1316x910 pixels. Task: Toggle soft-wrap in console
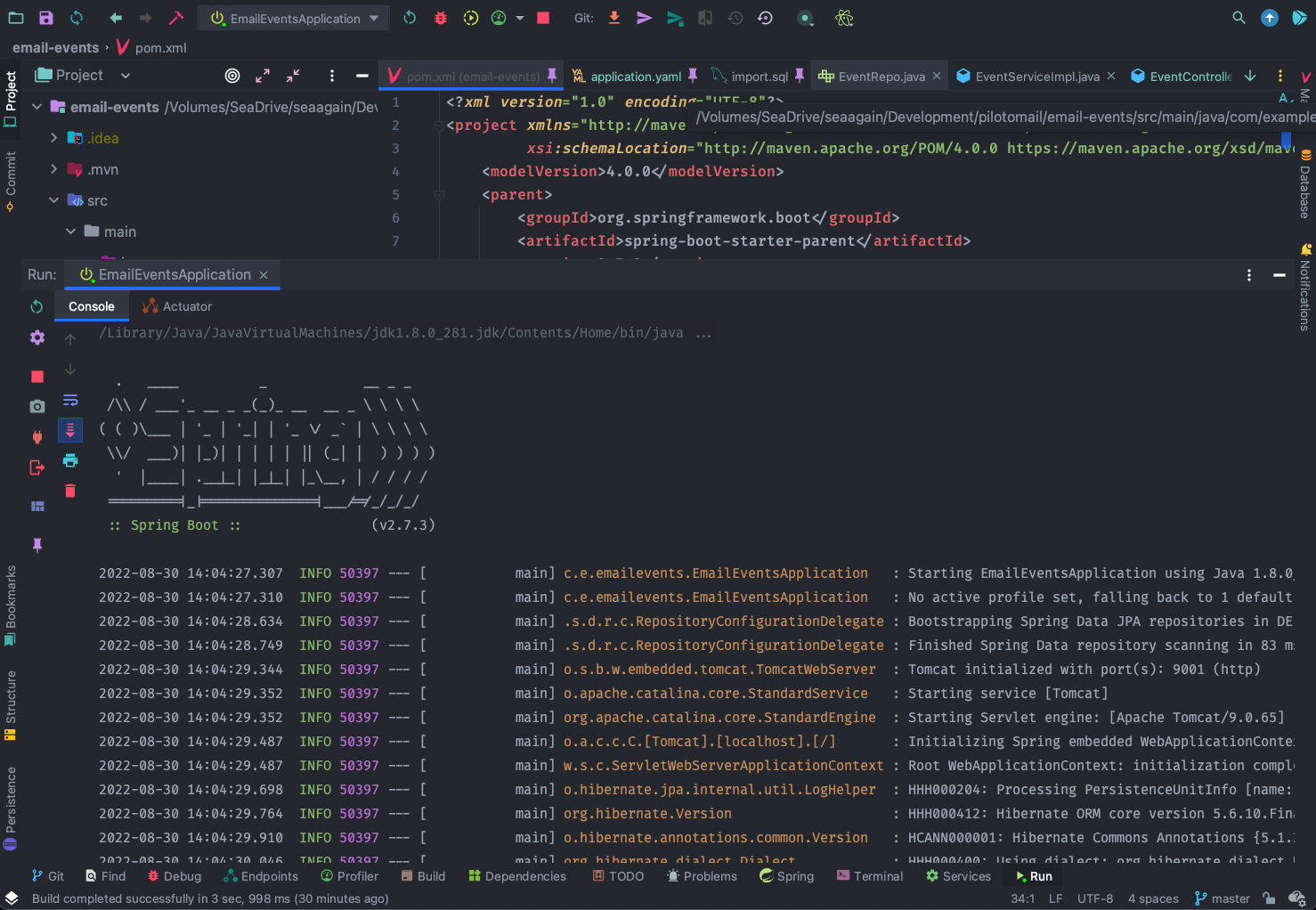70,400
